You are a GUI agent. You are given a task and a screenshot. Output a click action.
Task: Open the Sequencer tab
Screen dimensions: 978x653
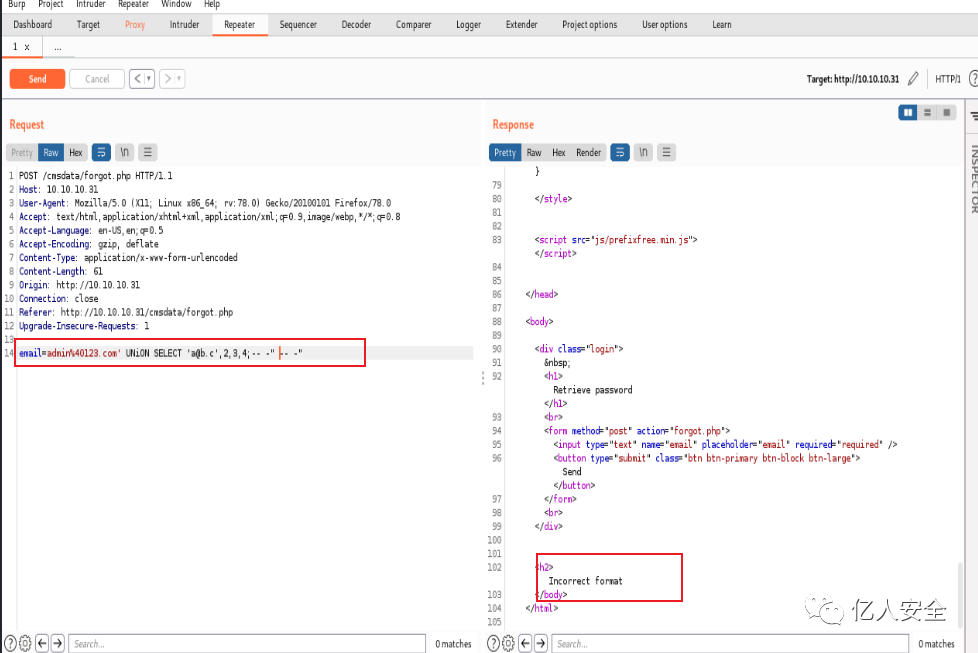[298, 25]
